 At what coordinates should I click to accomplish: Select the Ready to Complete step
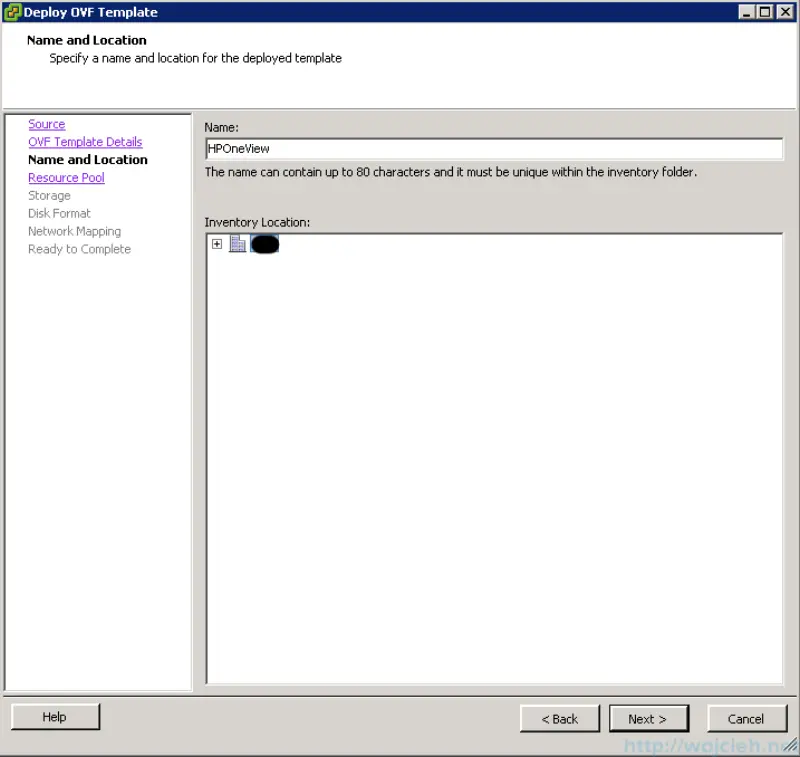point(79,249)
